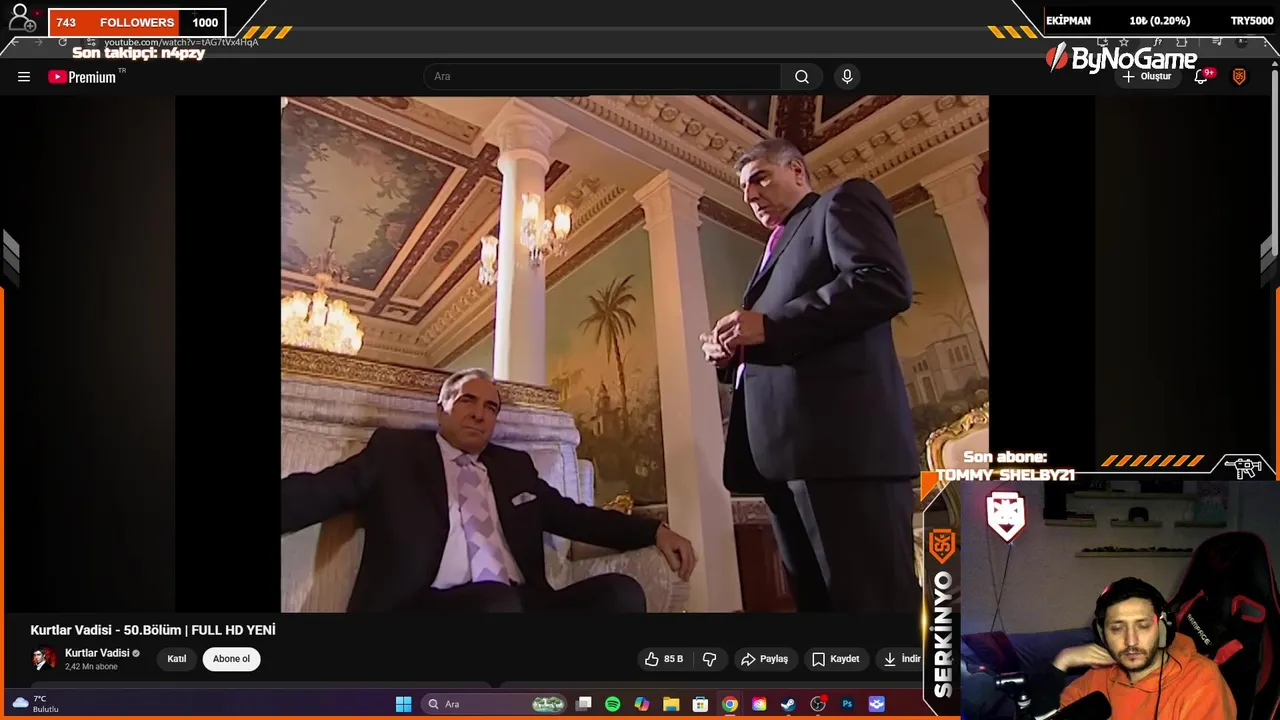Viewport: 1280px width, 720px height.
Task: Subscribe with the Abone ol button
Action: coord(231,659)
